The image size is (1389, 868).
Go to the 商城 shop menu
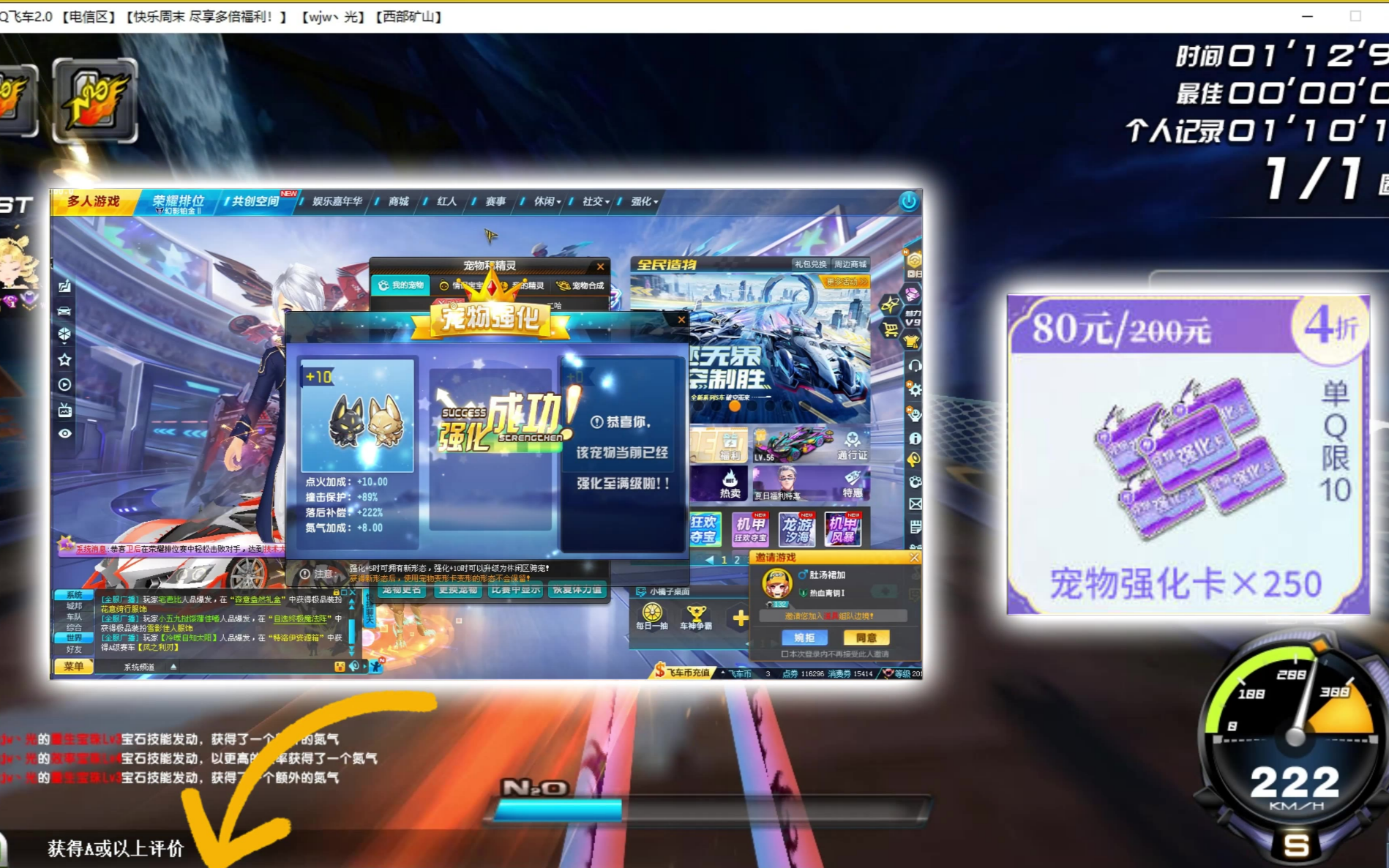click(399, 201)
